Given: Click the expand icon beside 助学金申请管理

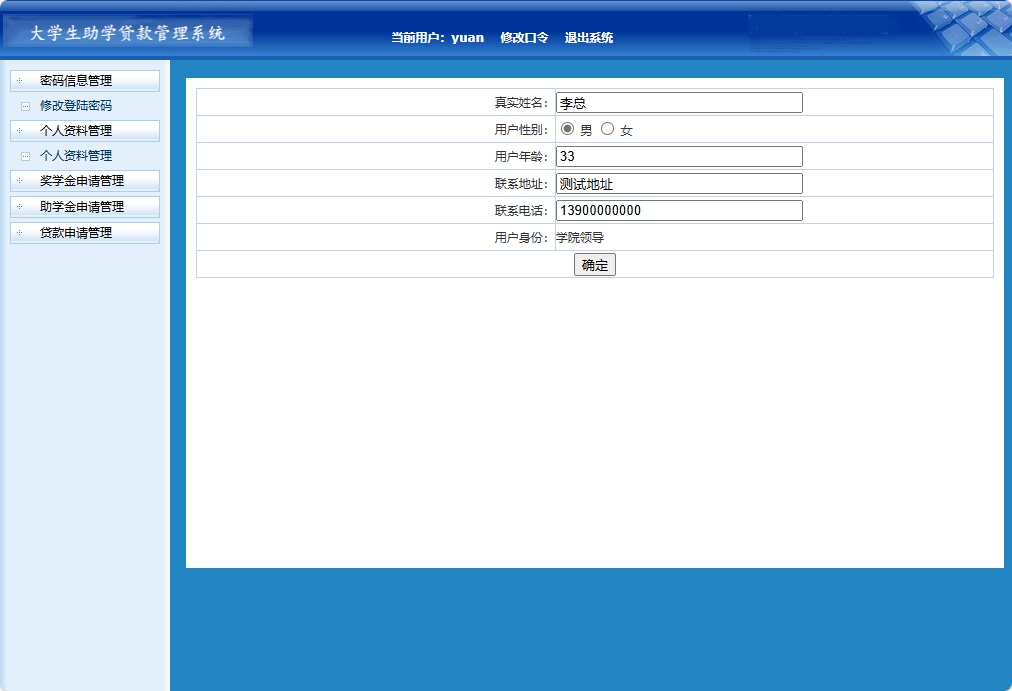Looking at the screenshot, I should pyautogui.click(x=22, y=207).
